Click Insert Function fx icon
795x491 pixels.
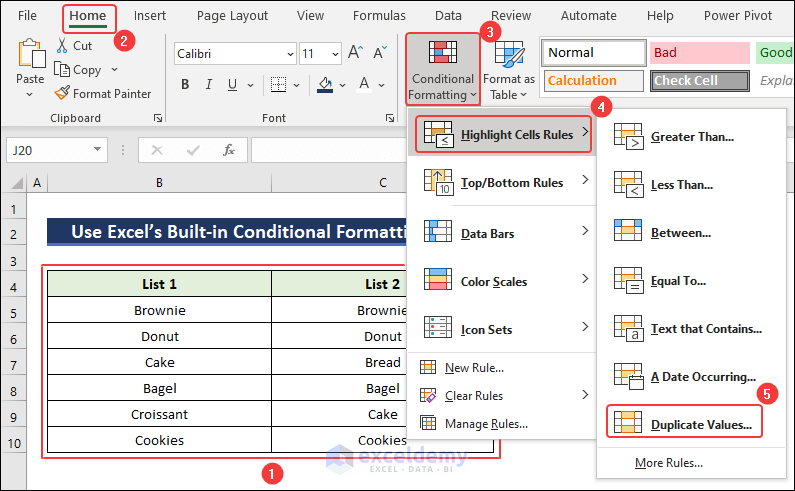[229, 150]
